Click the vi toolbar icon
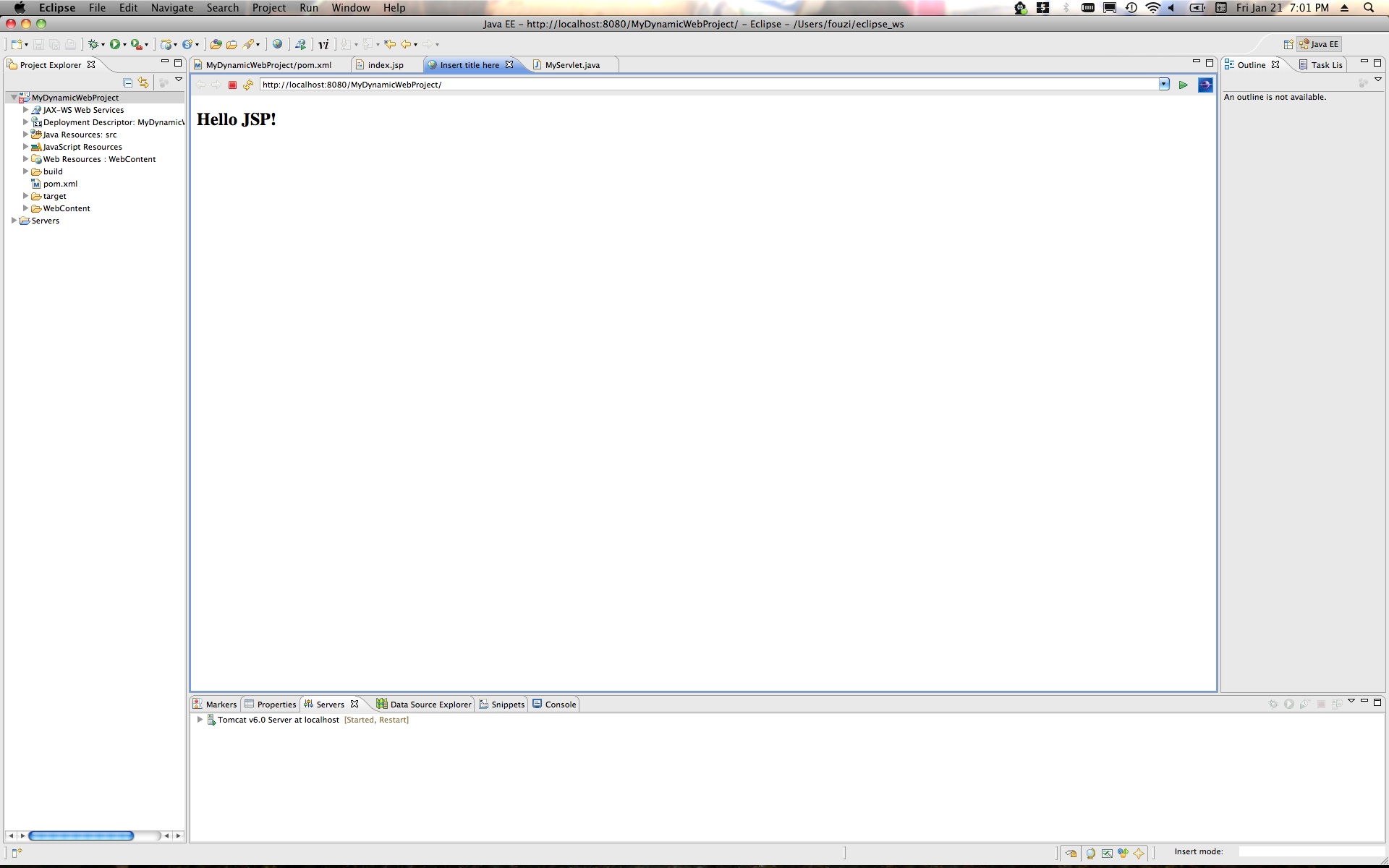This screenshot has width=1389, height=868. [323, 44]
